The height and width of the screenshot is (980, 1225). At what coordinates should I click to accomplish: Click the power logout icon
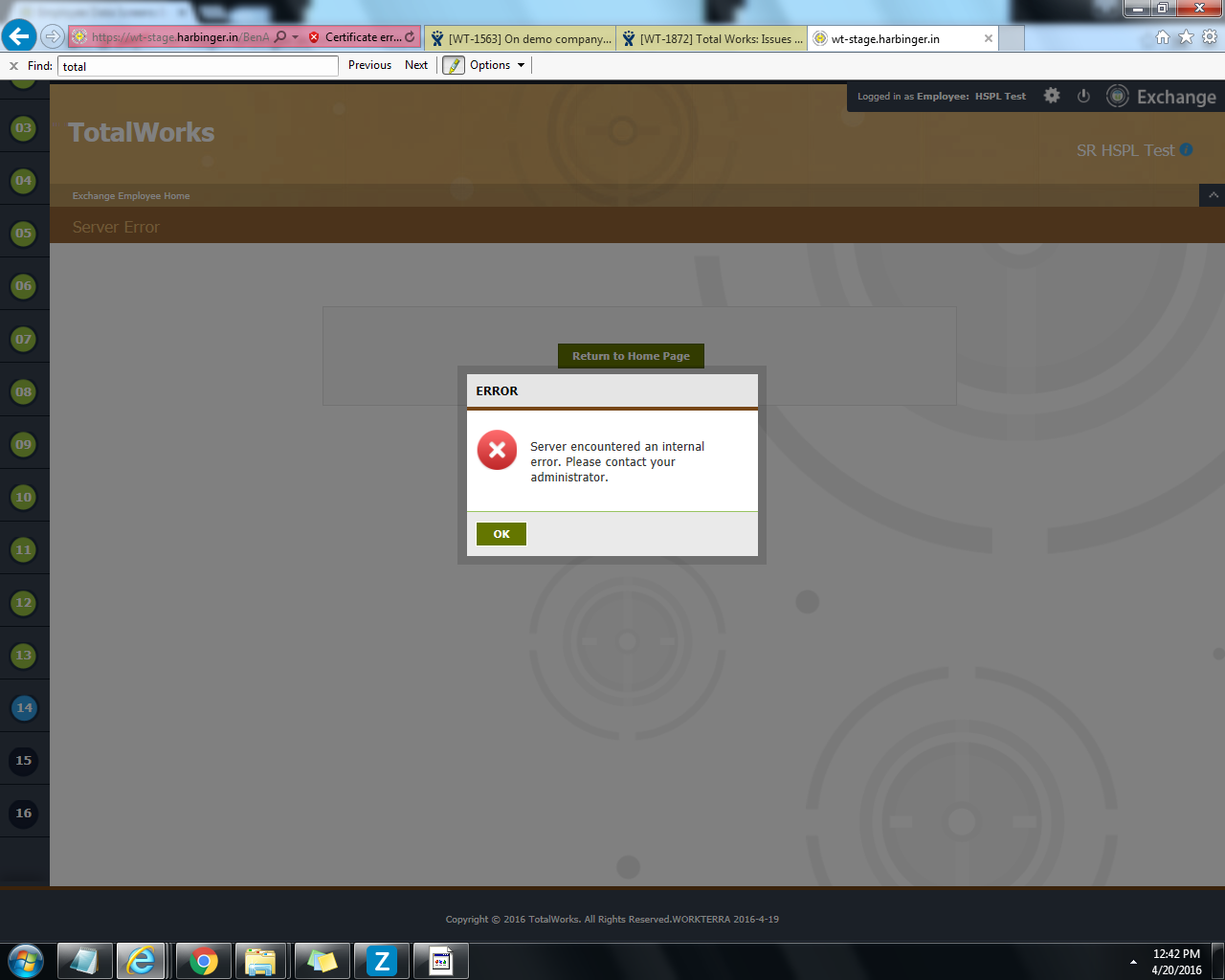point(1083,96)
